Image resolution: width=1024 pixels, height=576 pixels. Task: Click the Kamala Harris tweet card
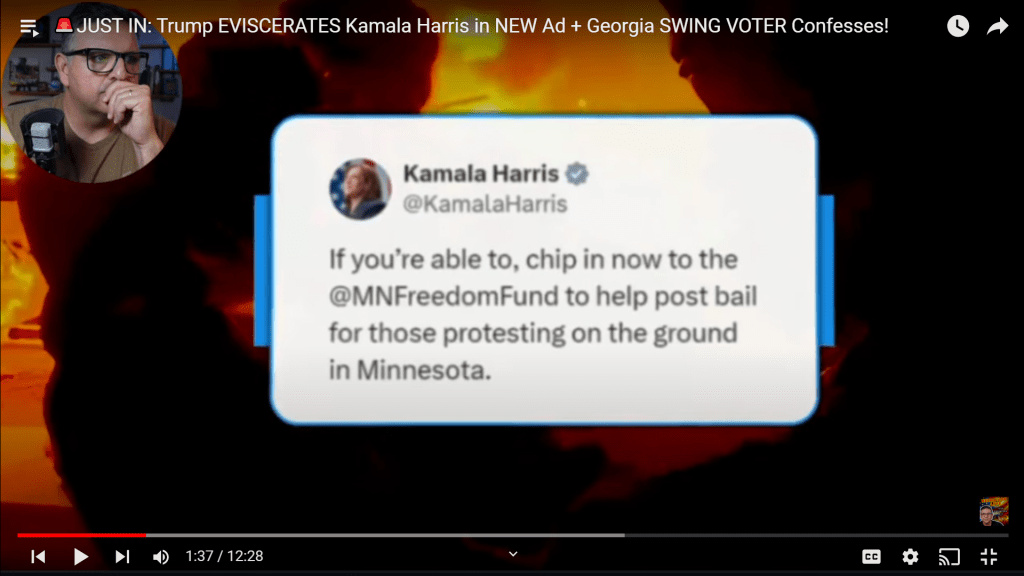point(544,270)
